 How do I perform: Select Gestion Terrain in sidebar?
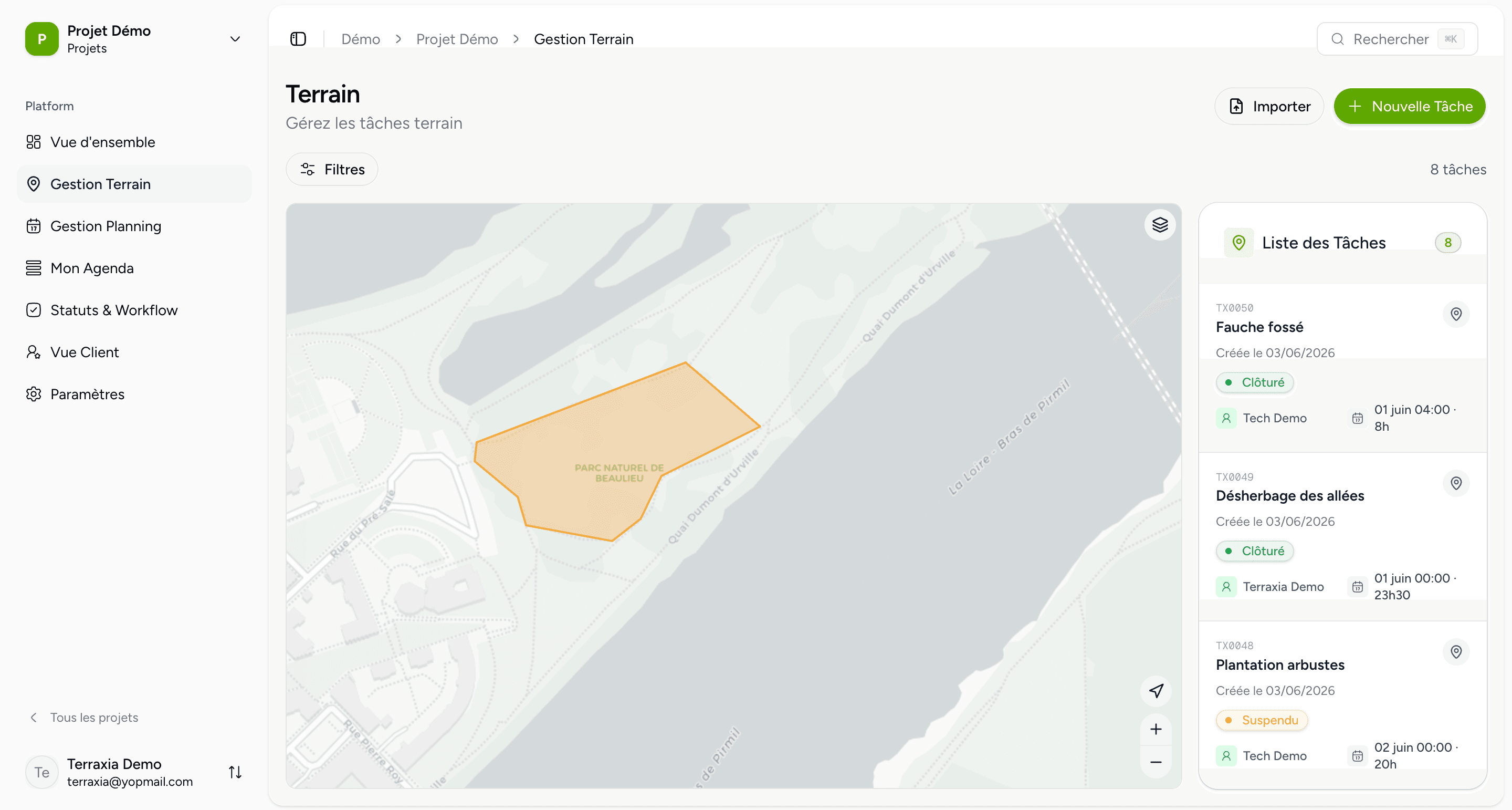click(x=134, y=184)
